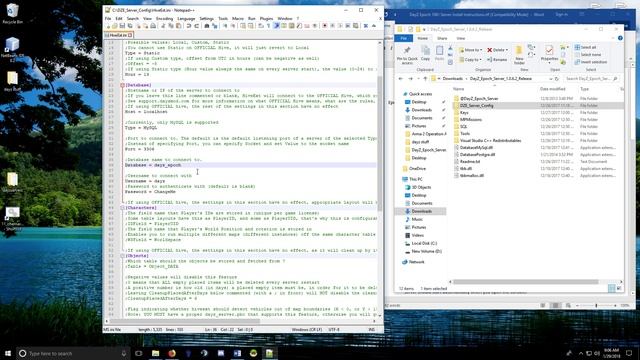Image resolution: width=640 pixels, height=360 pixels.
Task: Open Find with the binoculars icon
Action: click(207, 26)
